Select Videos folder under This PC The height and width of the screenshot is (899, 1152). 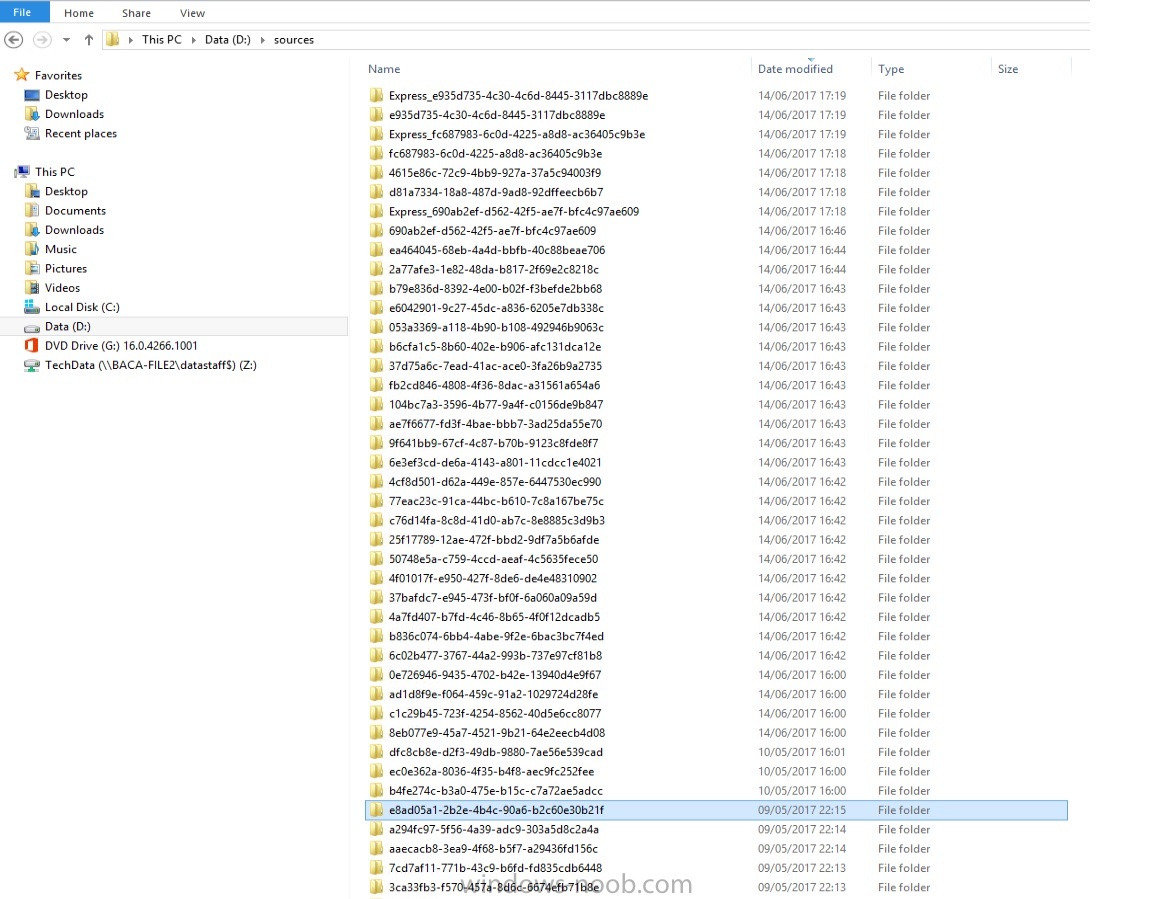(62, 288)
